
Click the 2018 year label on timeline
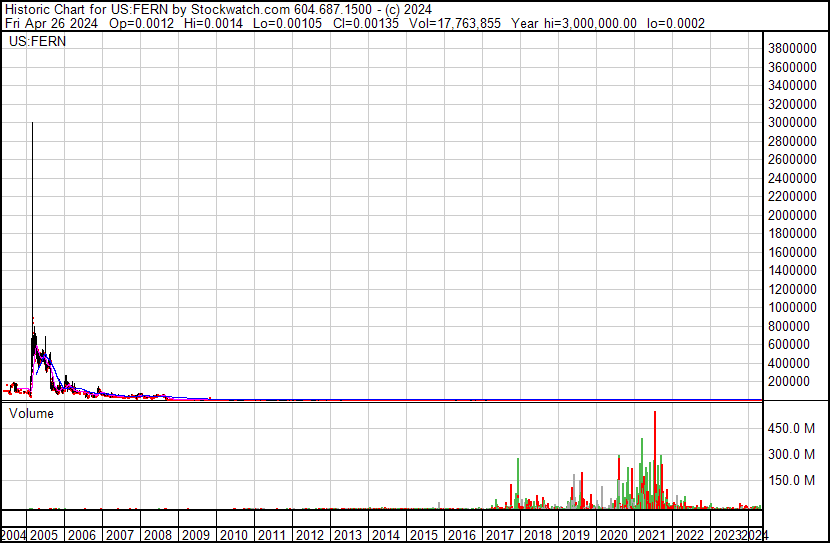pos(538,535)
